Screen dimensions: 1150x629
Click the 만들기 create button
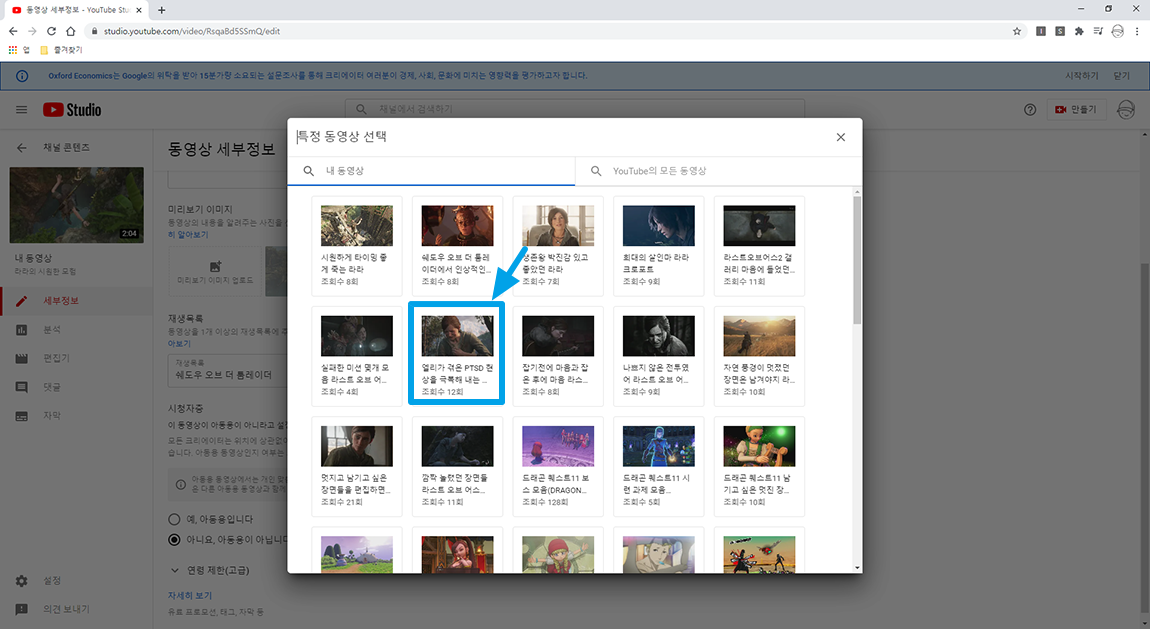(1076, 109)
